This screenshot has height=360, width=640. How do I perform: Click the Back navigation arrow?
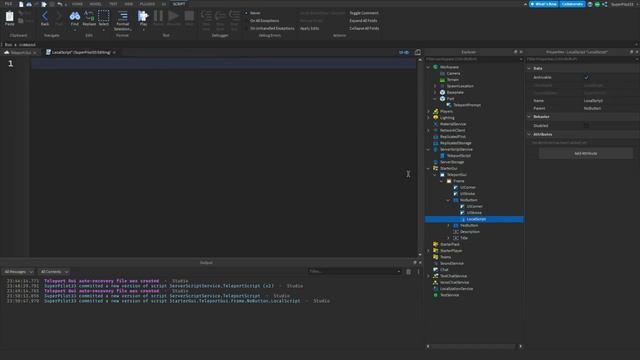[45, 17]
